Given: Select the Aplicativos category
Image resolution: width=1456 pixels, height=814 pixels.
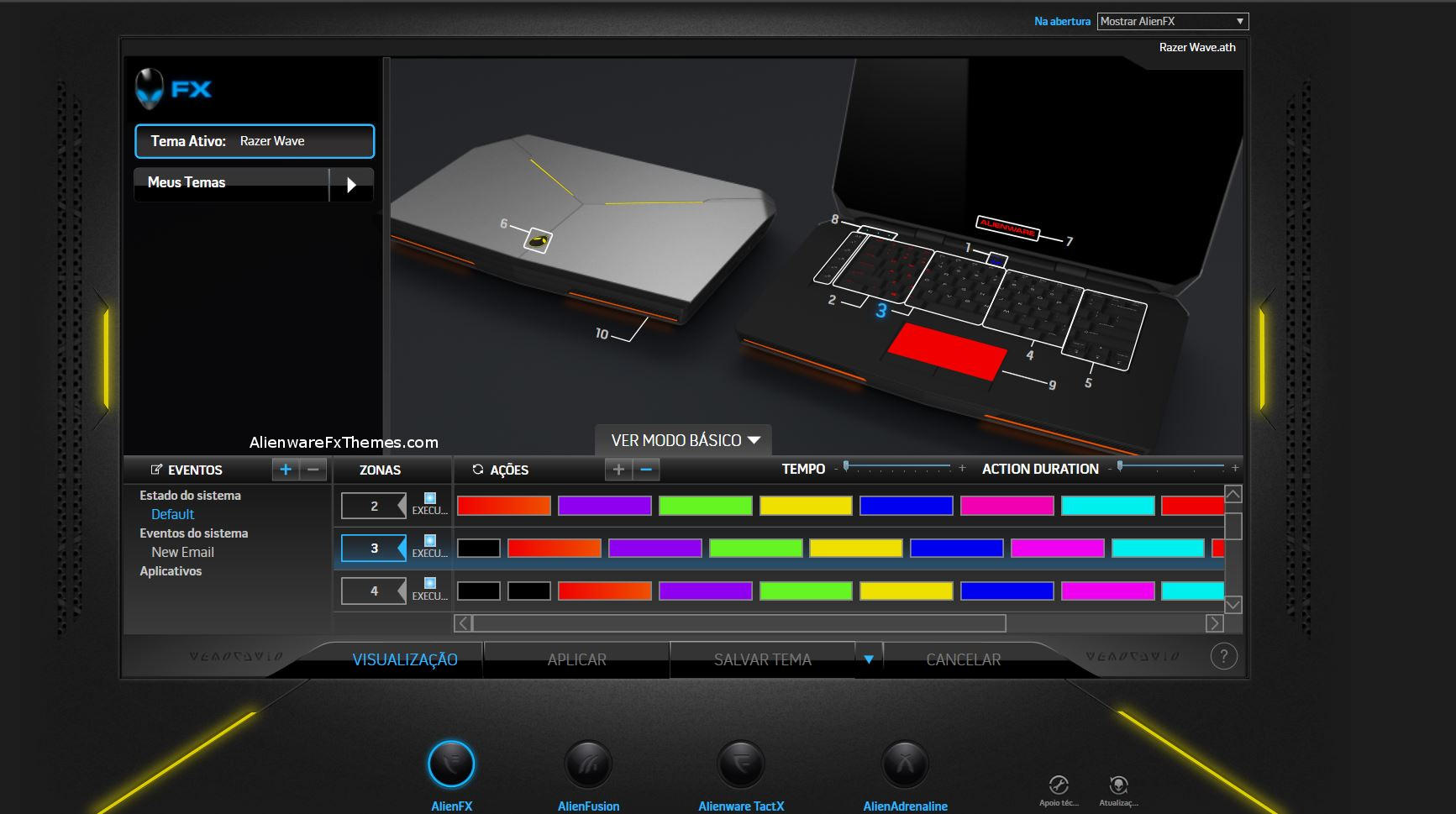Looking at the screenshot, I should point(171,571).
